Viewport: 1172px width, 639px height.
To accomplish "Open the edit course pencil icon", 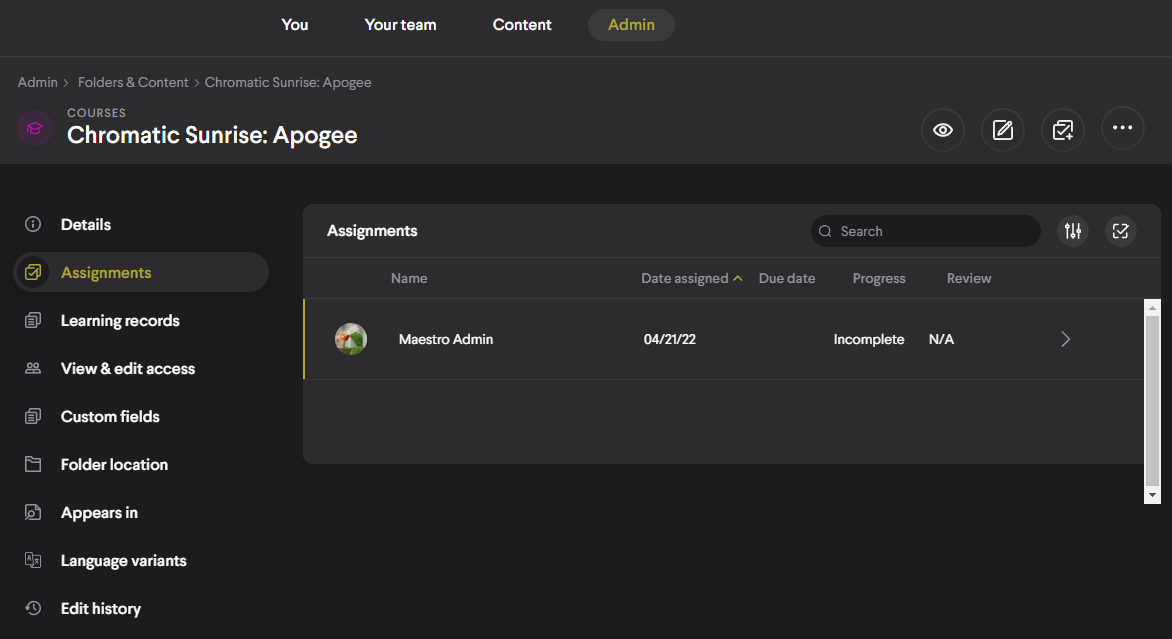I will [1002, 129].
